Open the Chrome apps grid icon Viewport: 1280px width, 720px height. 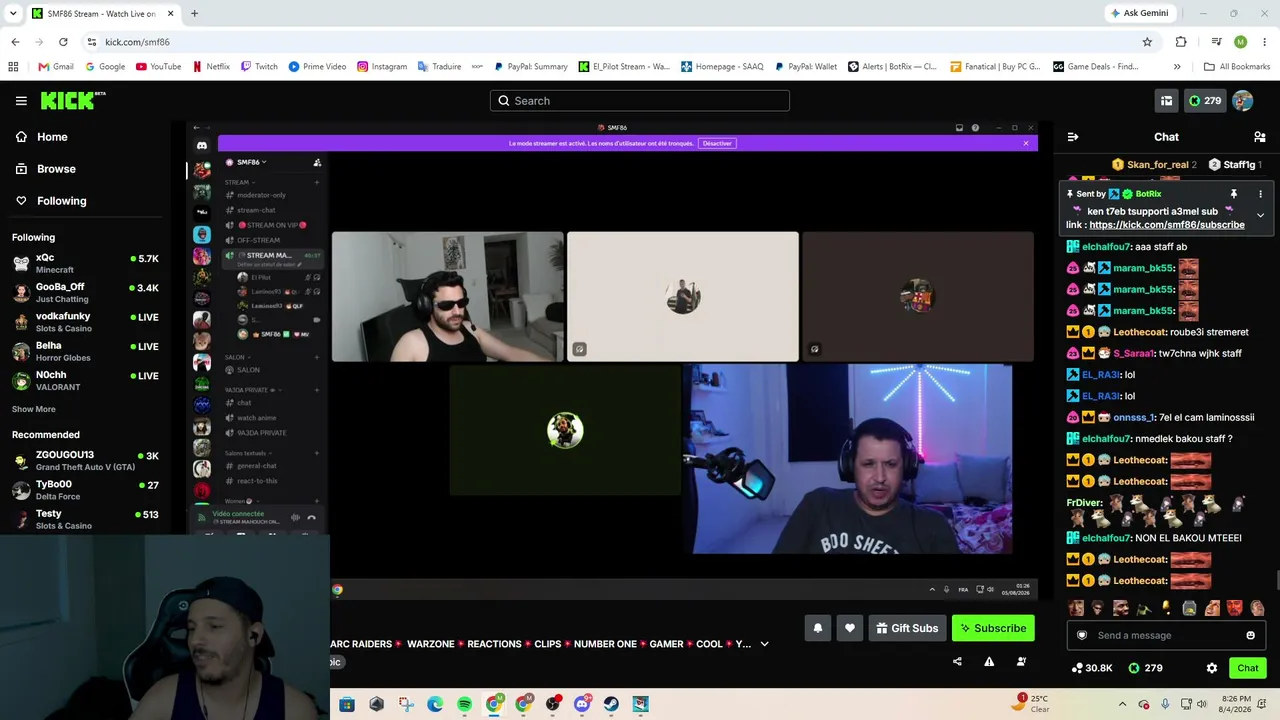click(13, 67)
